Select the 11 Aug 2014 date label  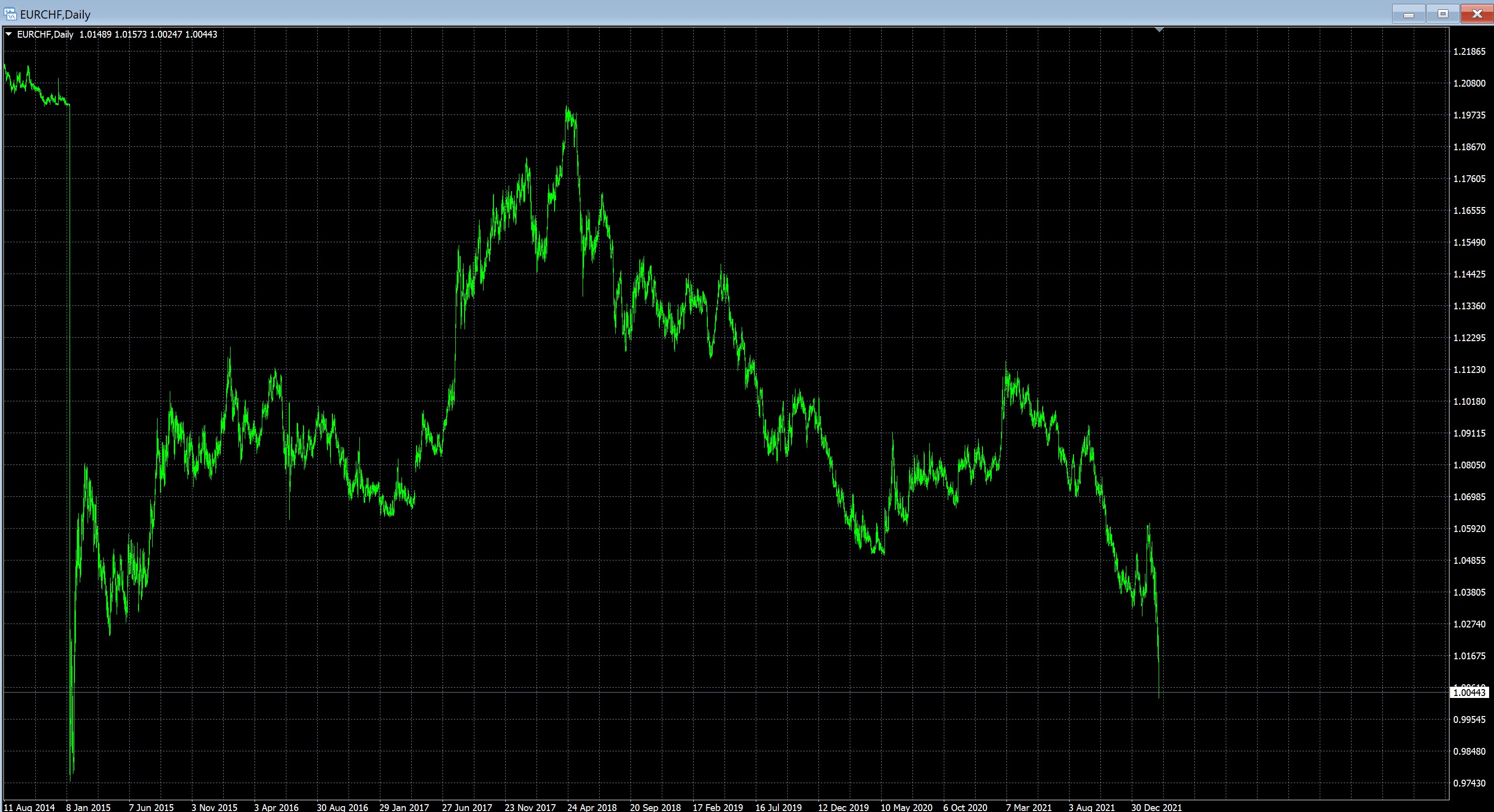point(29,807)
